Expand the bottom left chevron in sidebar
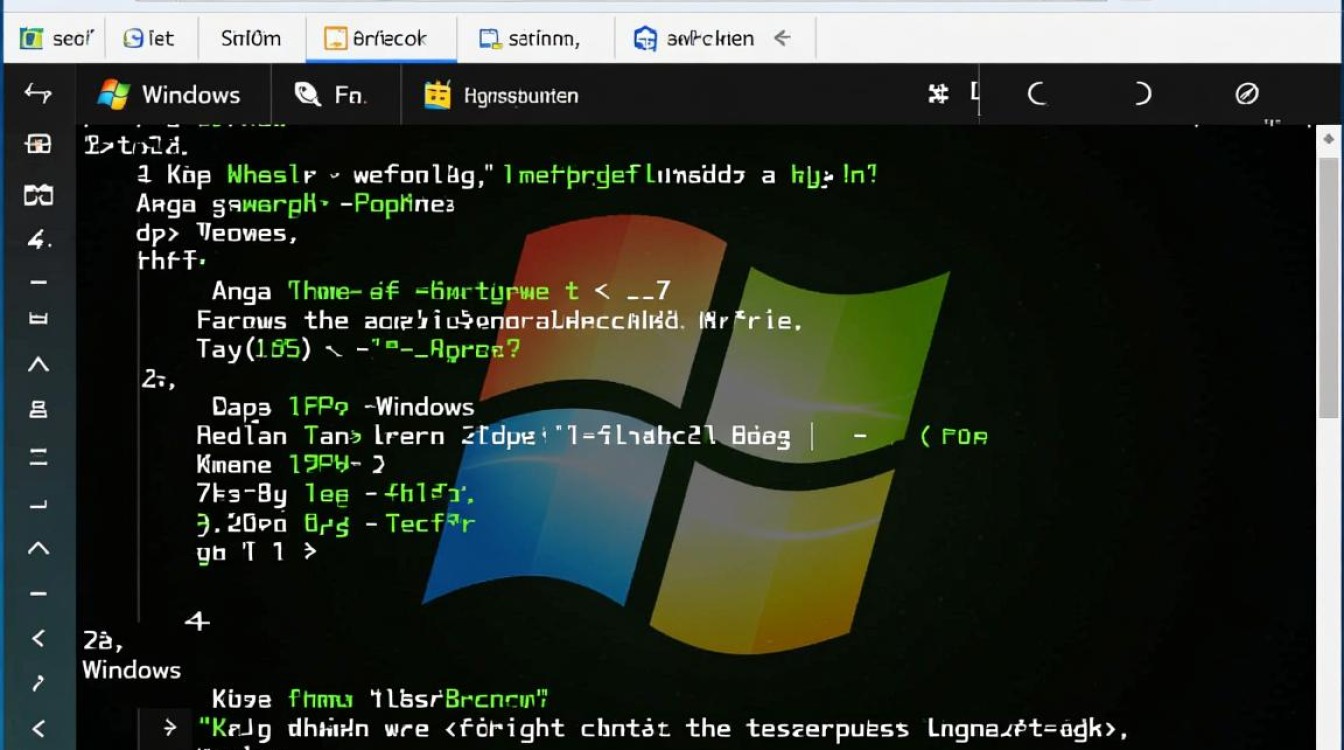 [x=38, y=728]
